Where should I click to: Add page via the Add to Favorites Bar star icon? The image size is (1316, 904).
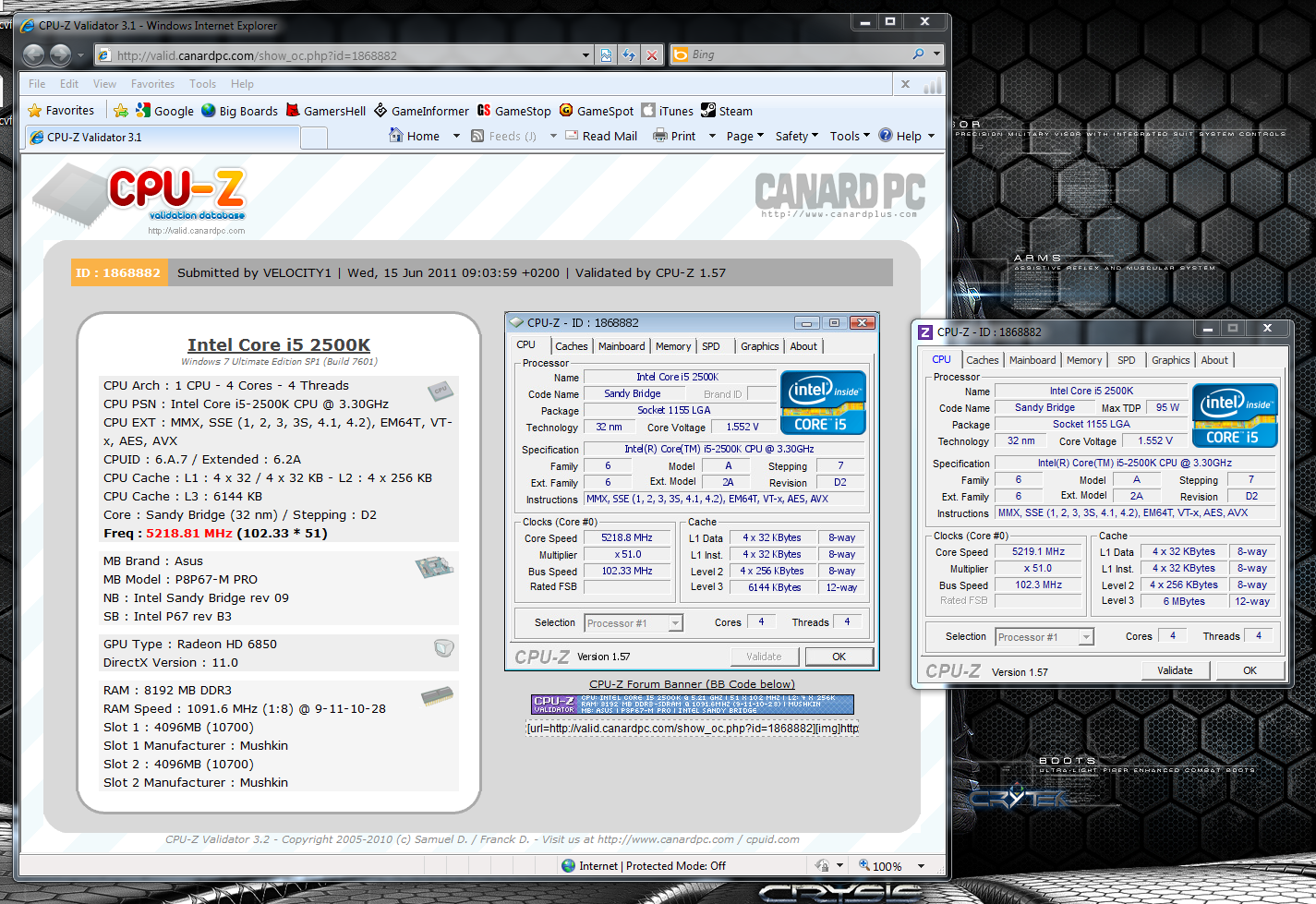(x=121, y=111)
